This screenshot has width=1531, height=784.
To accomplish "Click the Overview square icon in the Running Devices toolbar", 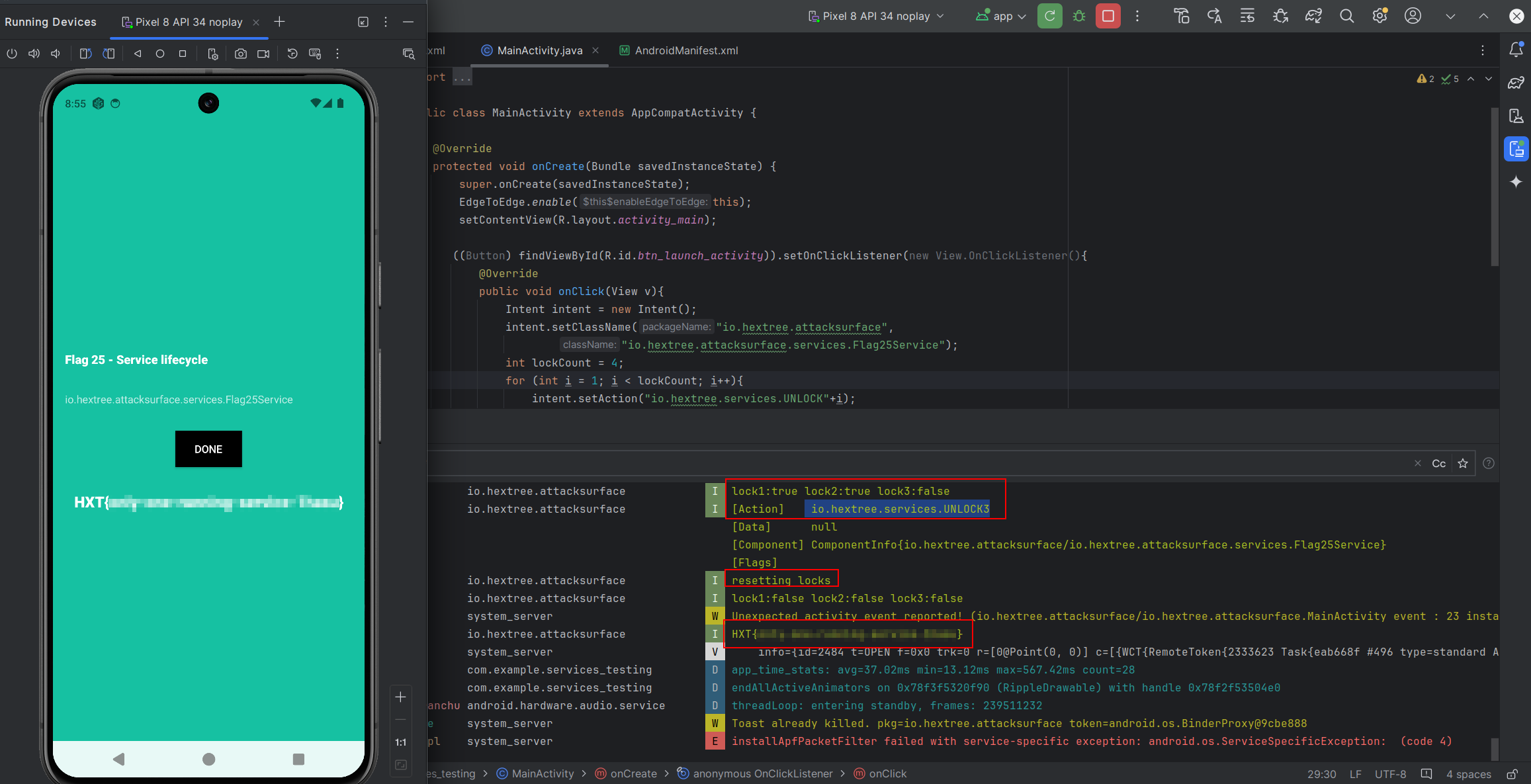I will click(183, 54).
